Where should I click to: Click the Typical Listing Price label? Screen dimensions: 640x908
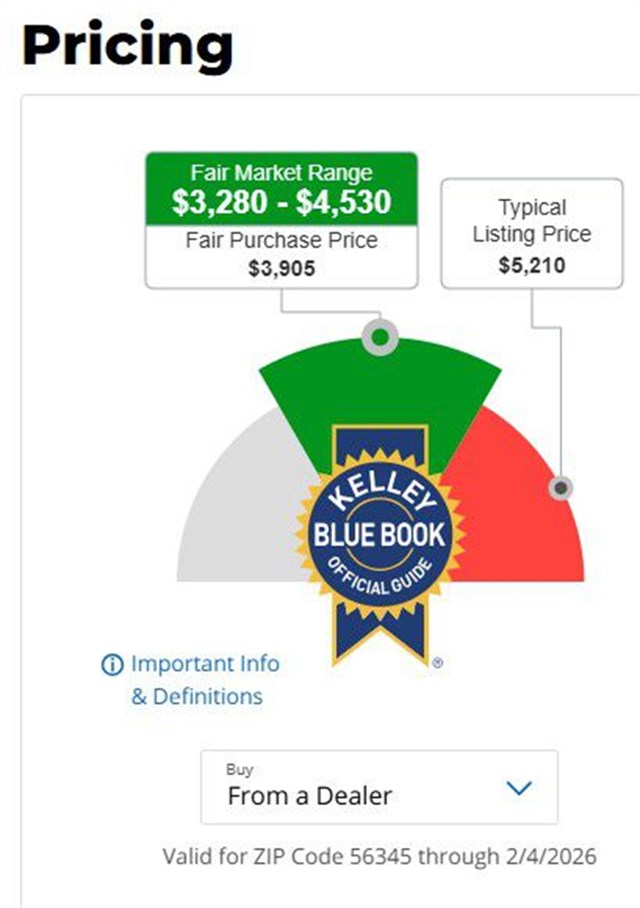pos(532,221)
